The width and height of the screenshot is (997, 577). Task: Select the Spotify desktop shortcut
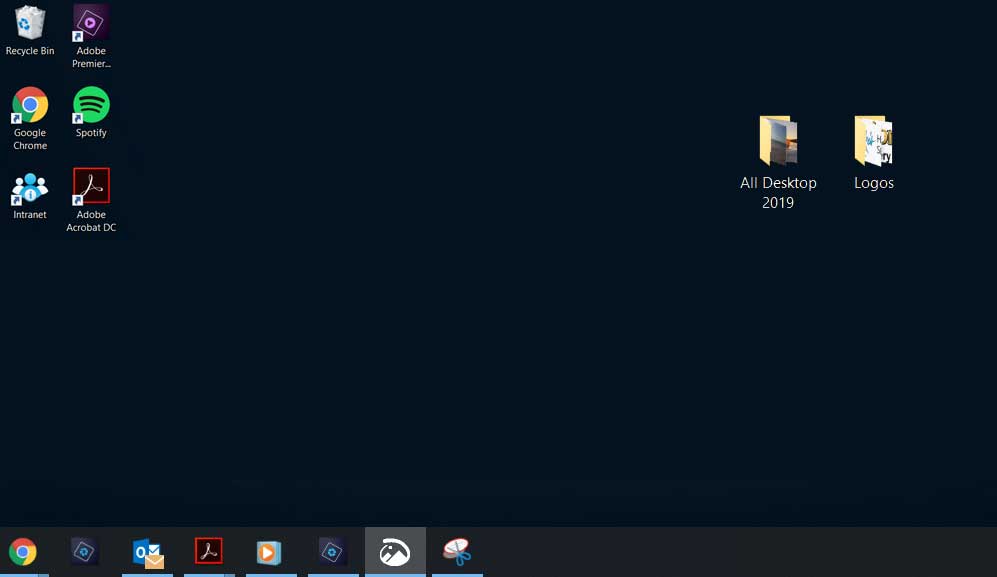coord(91,112)
